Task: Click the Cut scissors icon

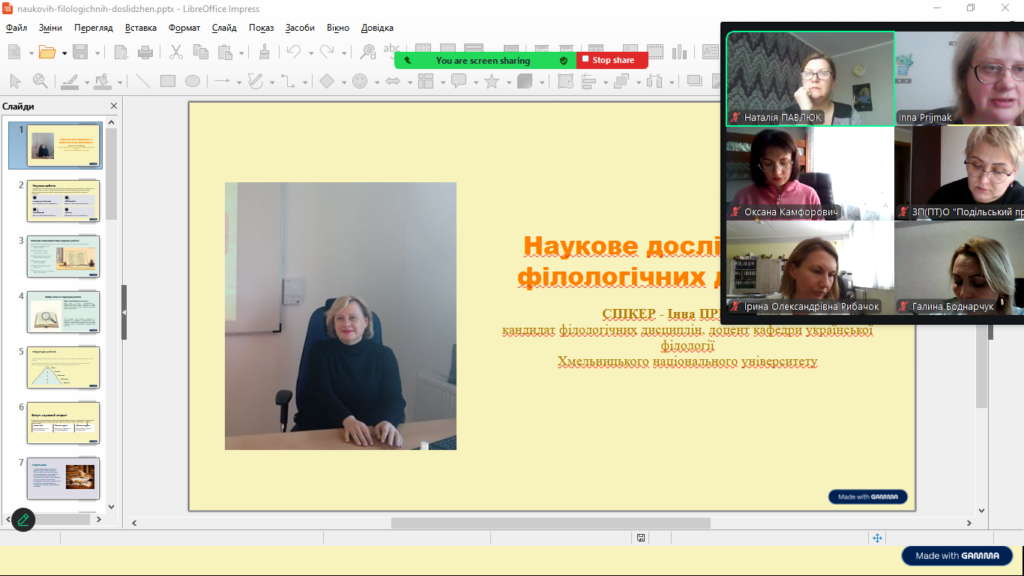Action: (x=176, y=52)
